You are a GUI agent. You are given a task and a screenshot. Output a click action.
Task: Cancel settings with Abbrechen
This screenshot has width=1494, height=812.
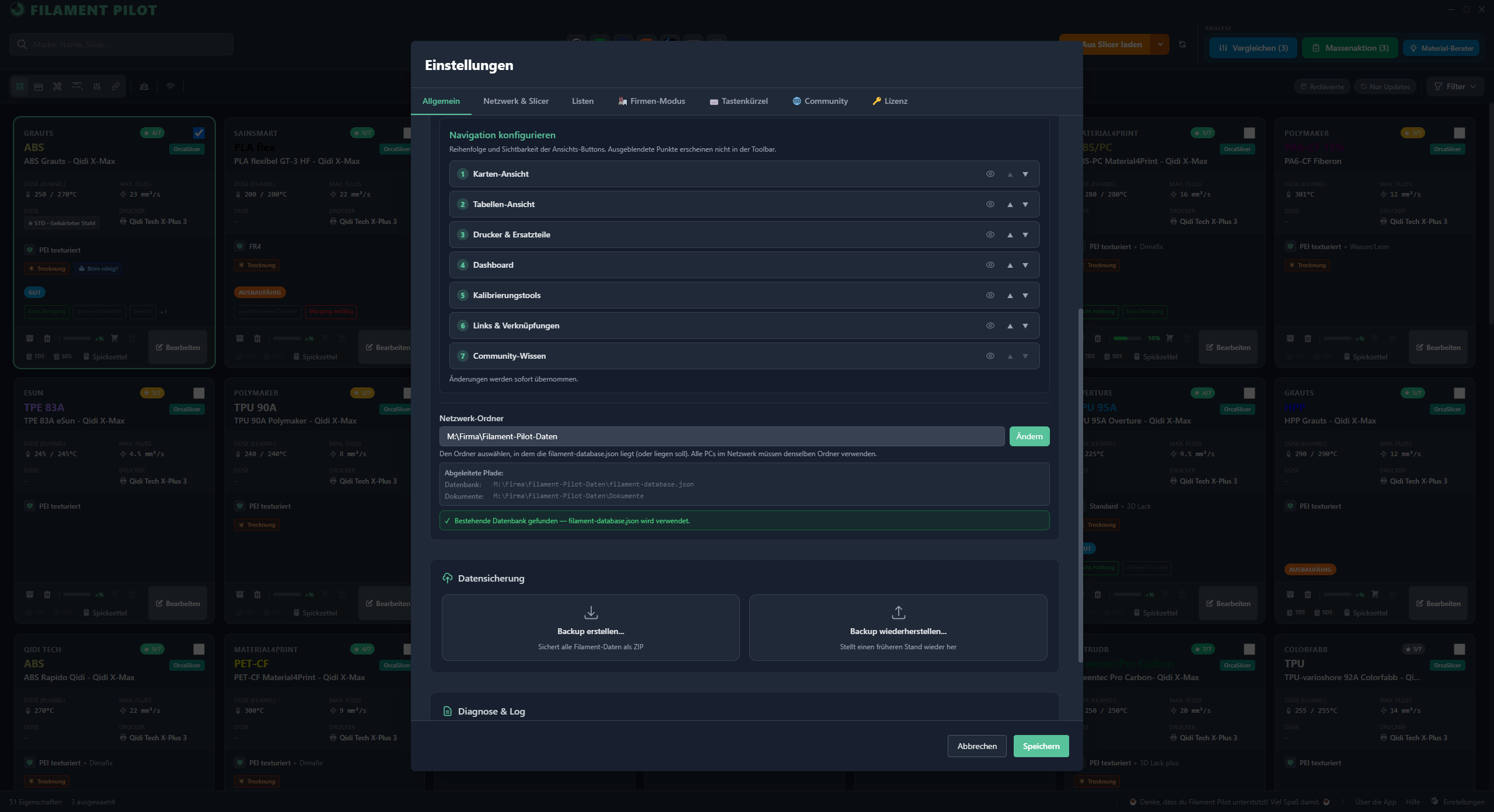977,746
